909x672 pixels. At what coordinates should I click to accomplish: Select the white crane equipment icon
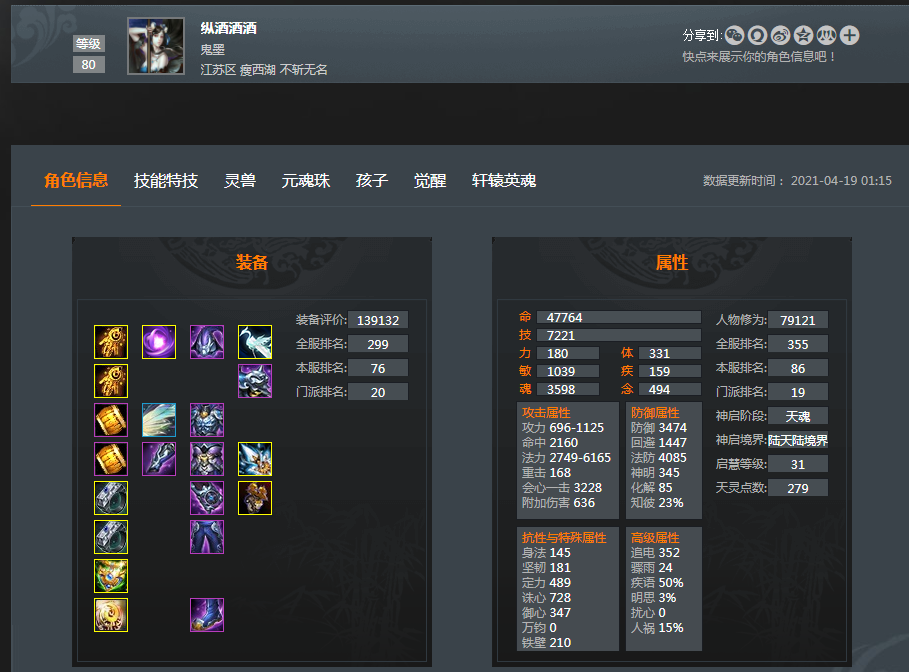click(x=255, y=342)
